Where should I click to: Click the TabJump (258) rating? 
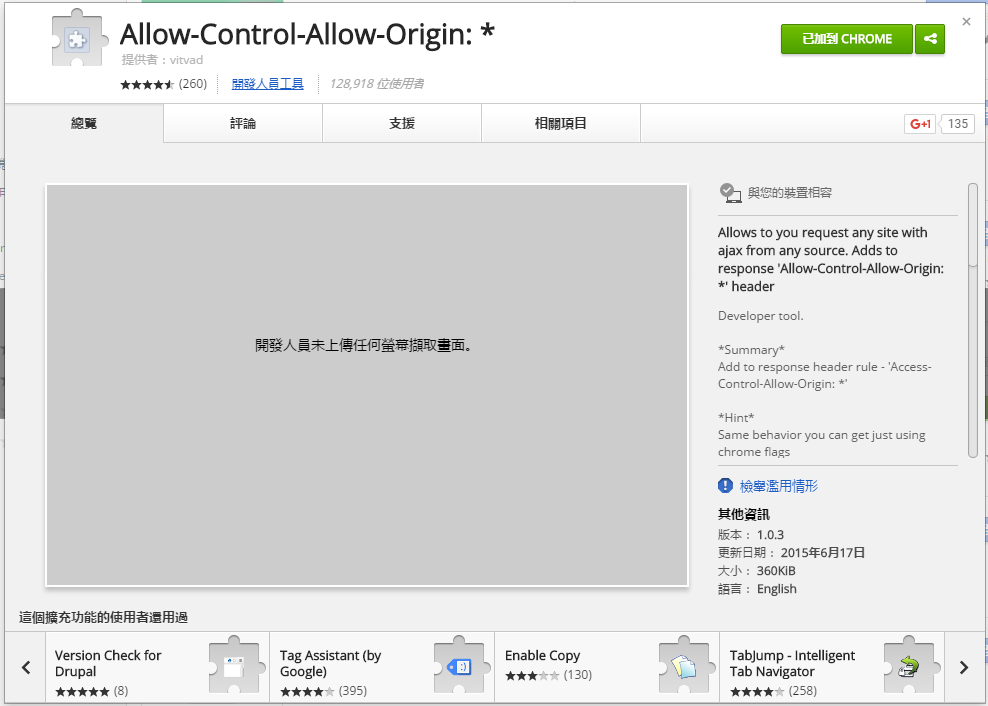click(x=773, y=691)
